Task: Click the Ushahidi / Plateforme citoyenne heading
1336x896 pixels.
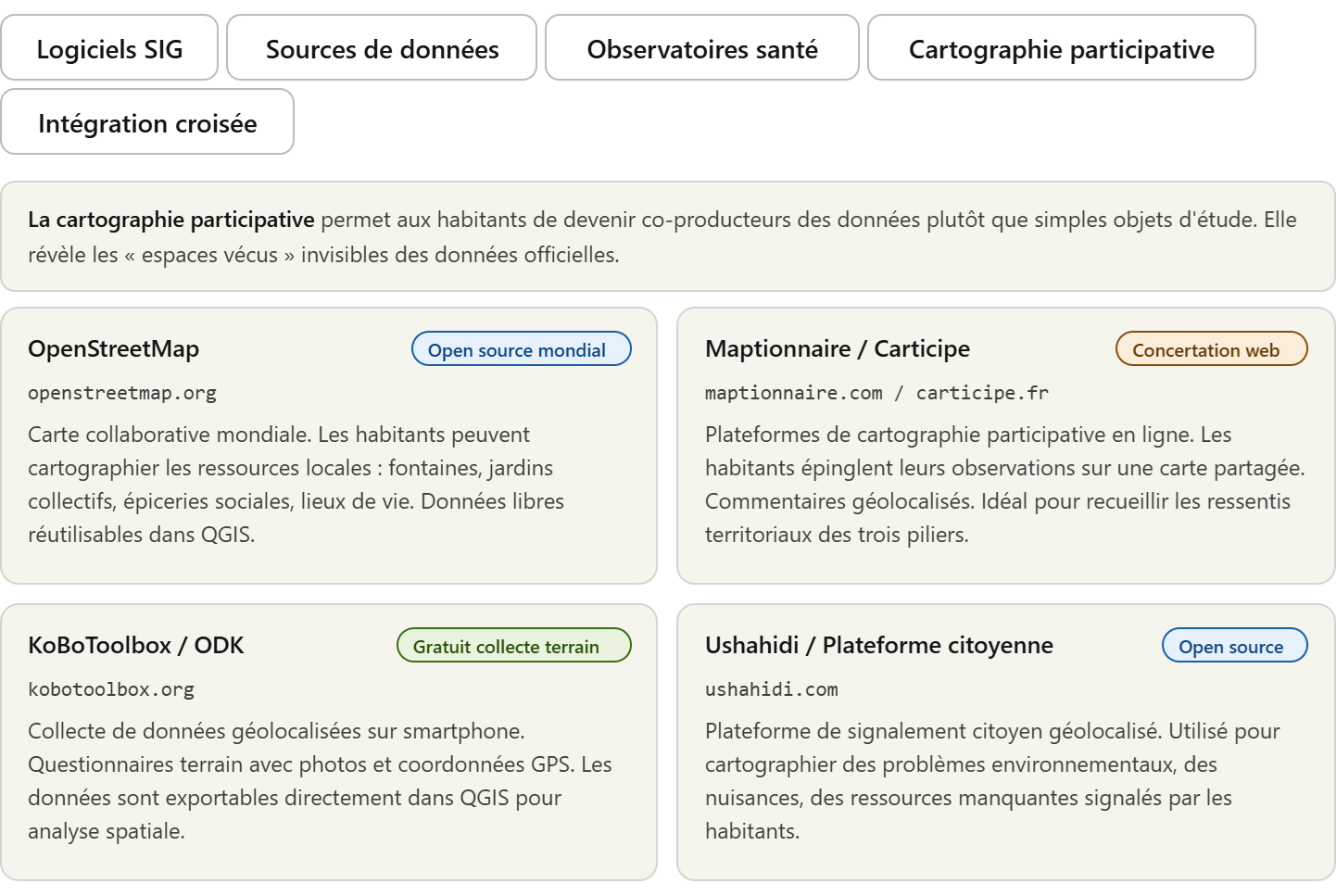Action: pos(878,646)
